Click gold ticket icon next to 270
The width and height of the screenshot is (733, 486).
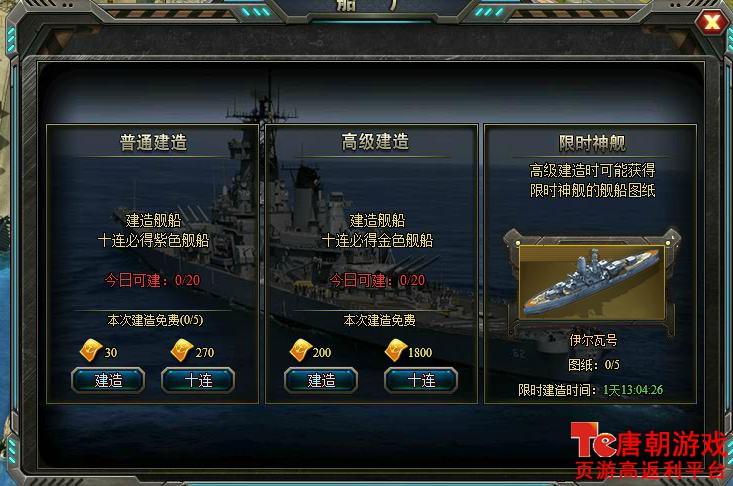click(x=182, y=350)
